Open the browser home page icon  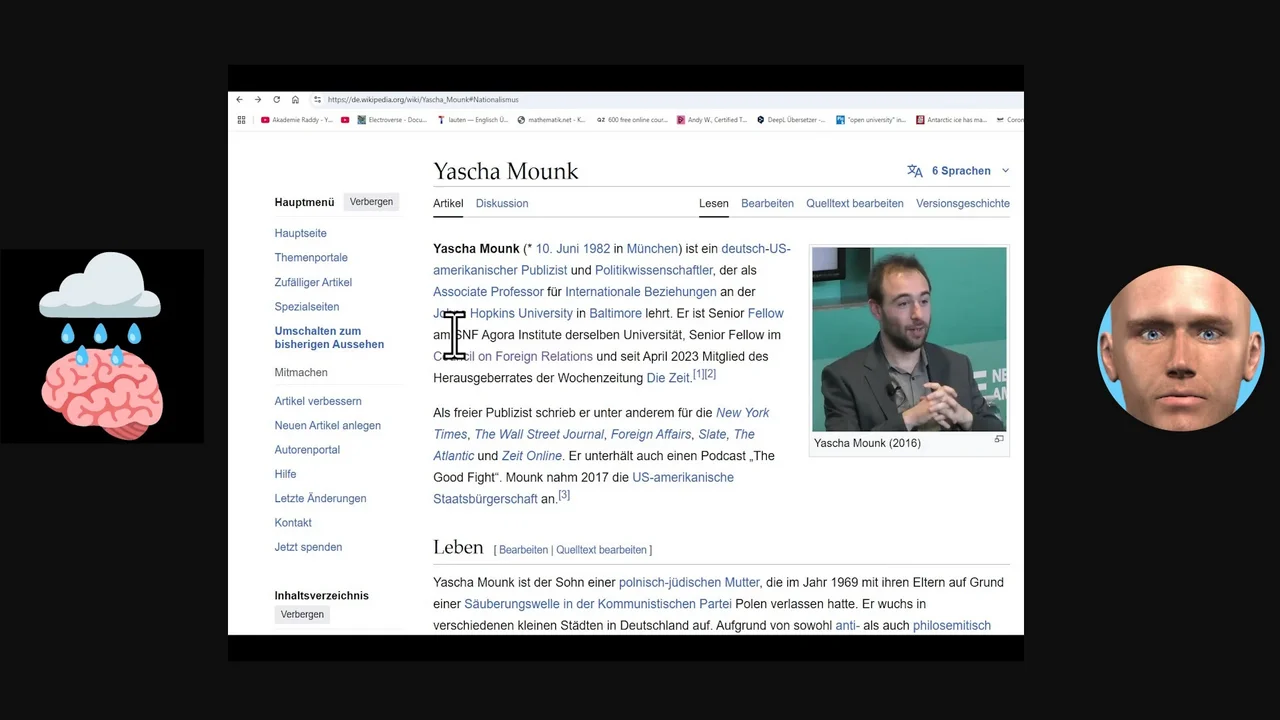pos(295,100)
